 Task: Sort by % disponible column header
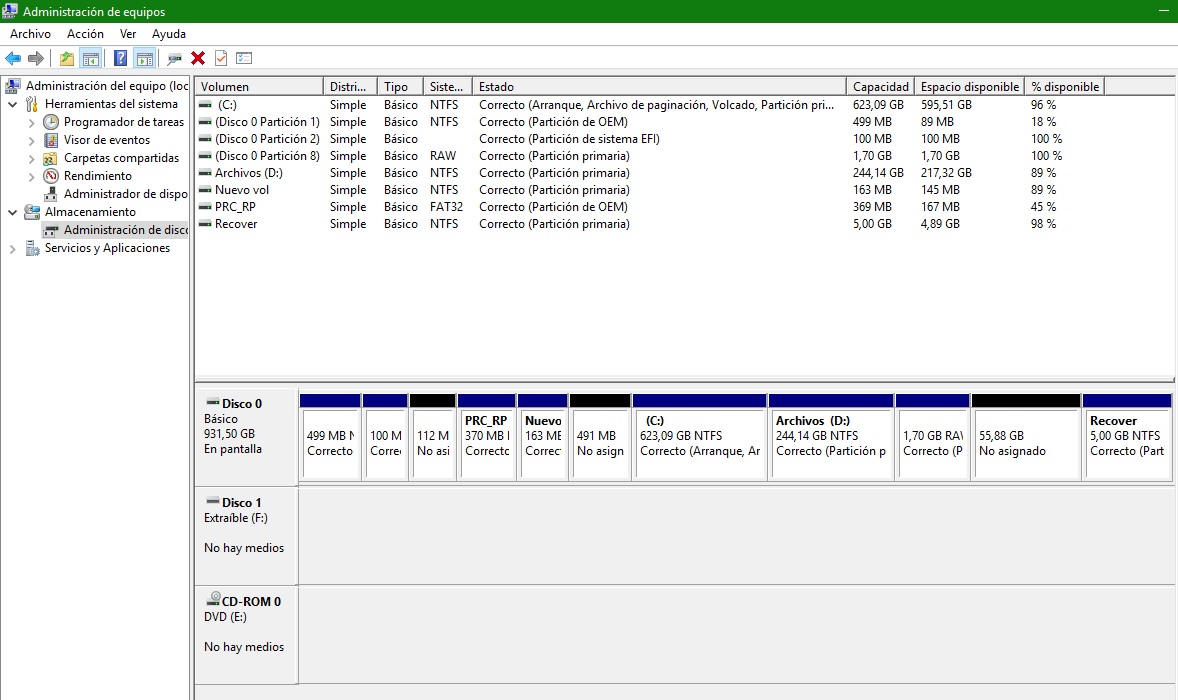click(x=1065, y=86)
